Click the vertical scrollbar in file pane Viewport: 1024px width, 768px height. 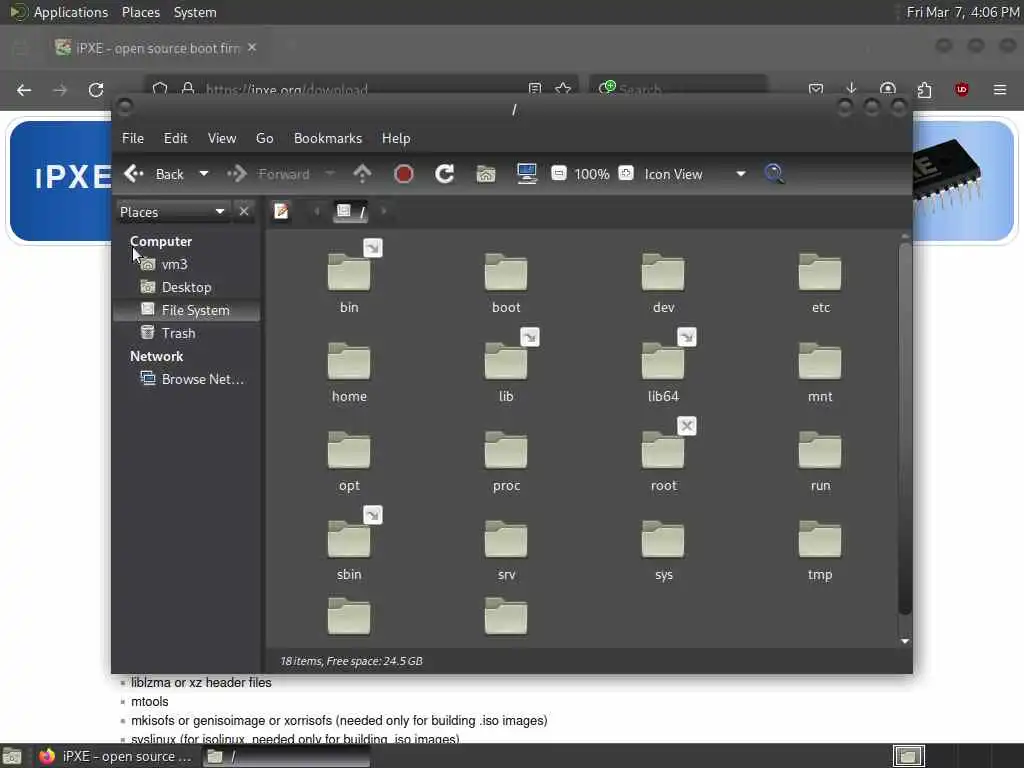tap(904, 428)
